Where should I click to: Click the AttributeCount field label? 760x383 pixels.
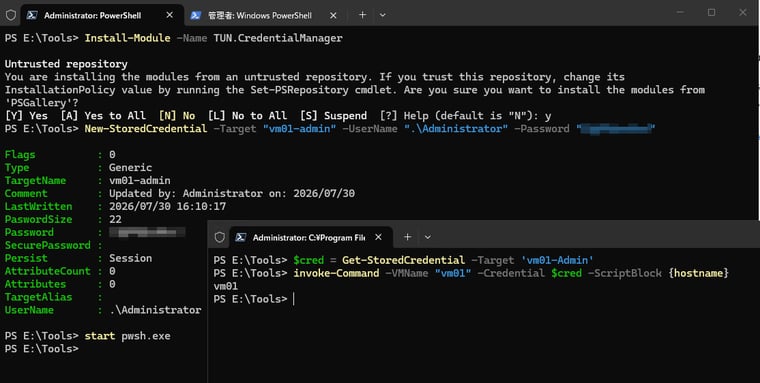coord(48,271)
